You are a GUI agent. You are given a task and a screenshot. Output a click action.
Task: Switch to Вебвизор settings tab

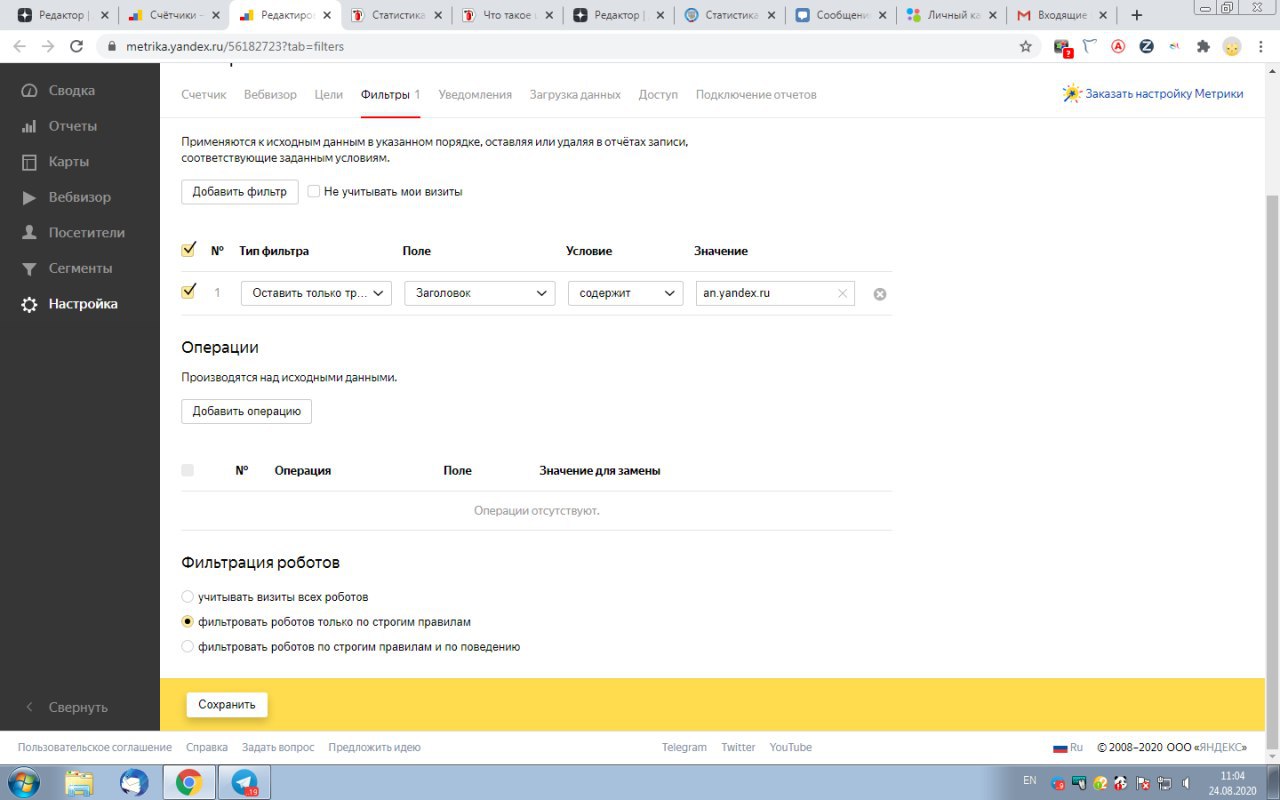pos(270,94)
